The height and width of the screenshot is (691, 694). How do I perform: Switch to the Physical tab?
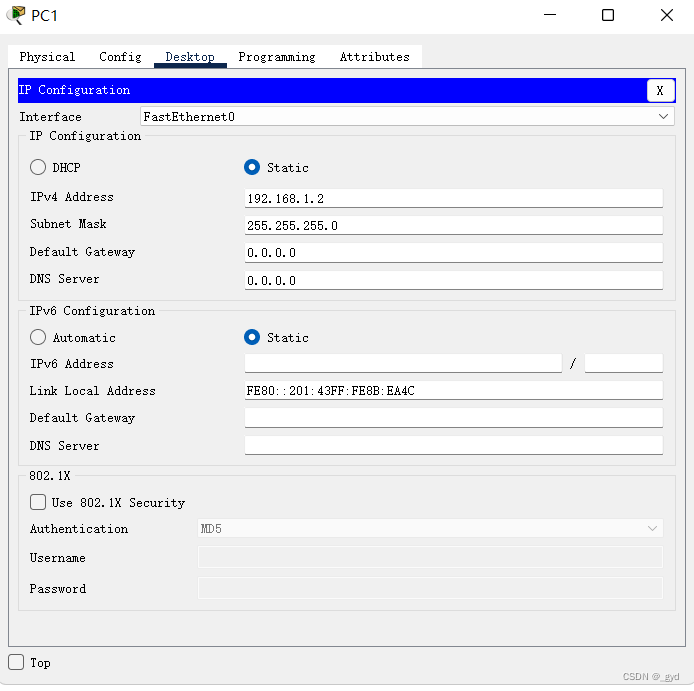point(47,57)
